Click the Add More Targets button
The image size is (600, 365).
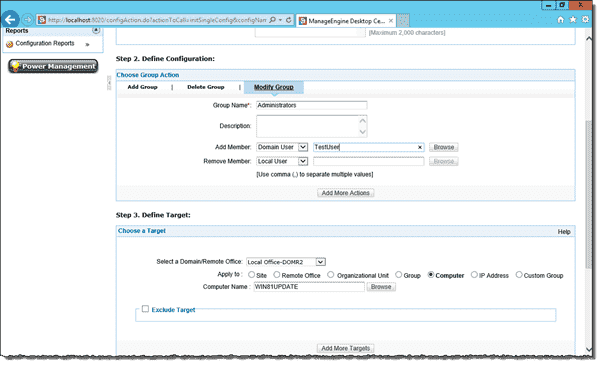[346, 349]
